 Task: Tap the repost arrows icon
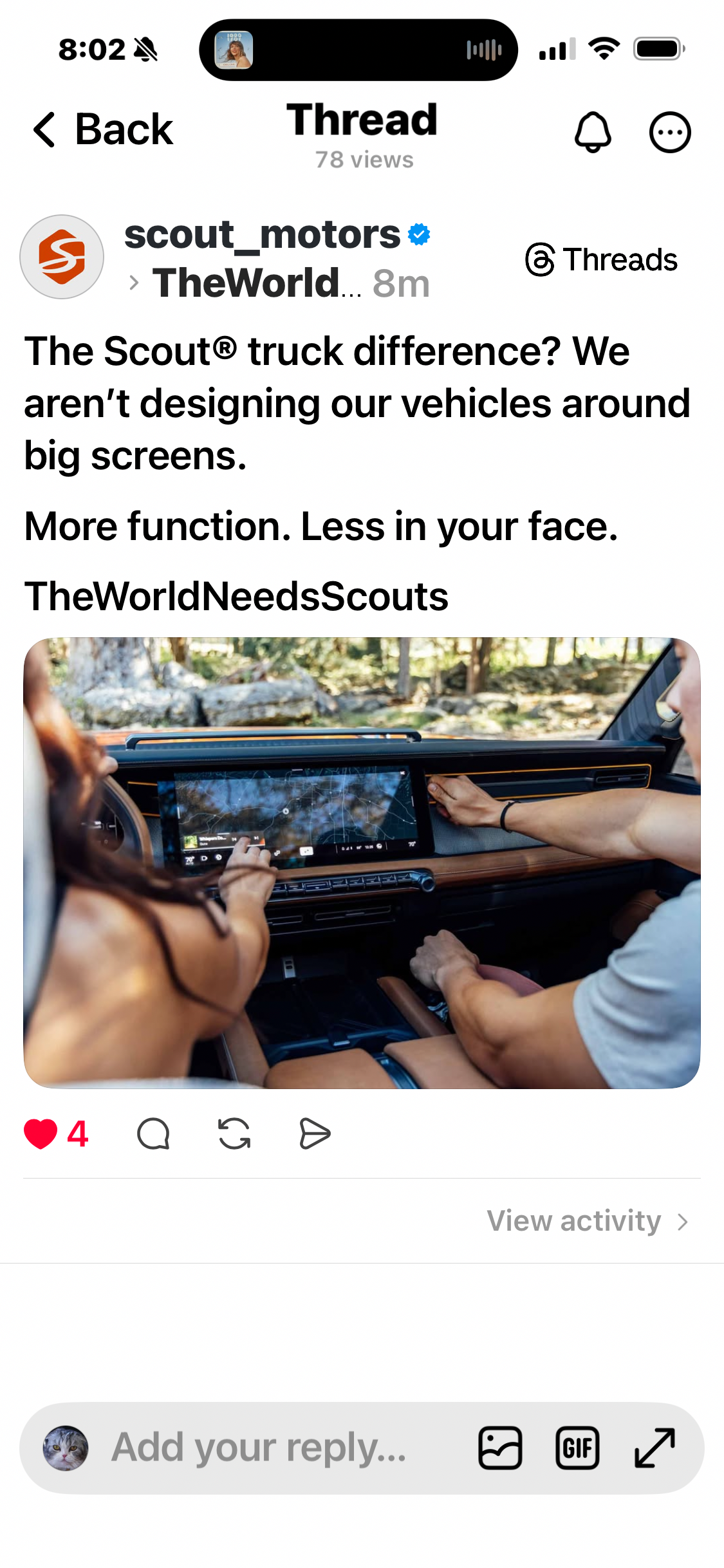pyautogui.click(x=234, y=1134)
